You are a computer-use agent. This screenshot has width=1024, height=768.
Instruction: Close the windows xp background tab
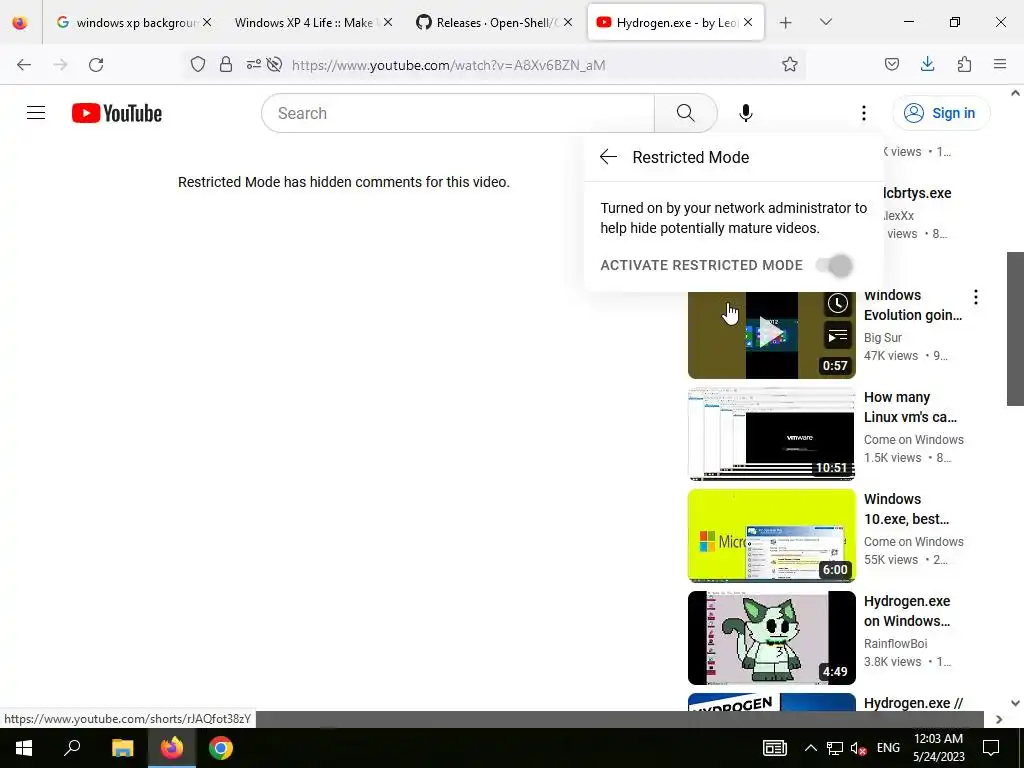coord(207,22)
